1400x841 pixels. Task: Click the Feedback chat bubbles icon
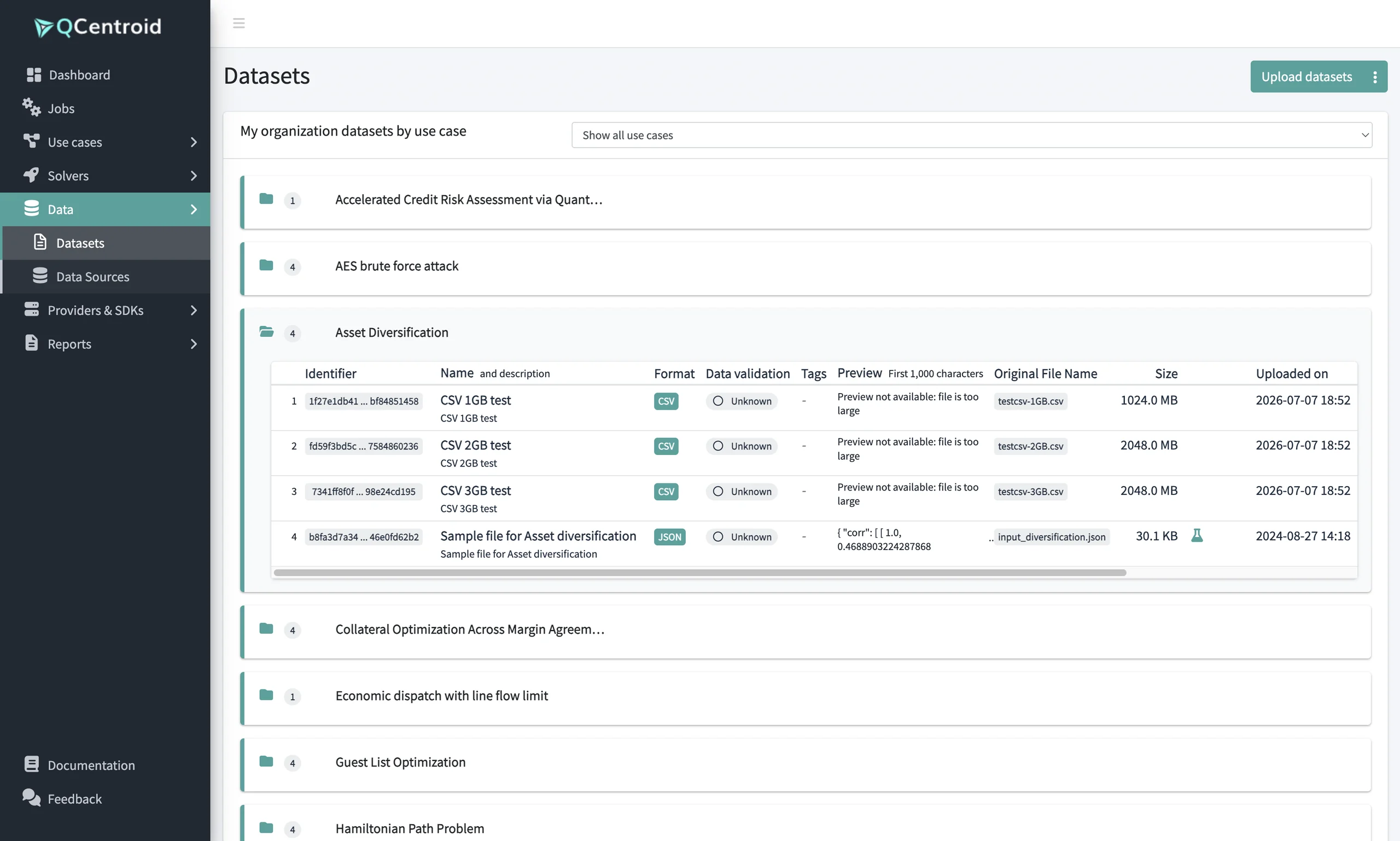[x=32, y=797]
